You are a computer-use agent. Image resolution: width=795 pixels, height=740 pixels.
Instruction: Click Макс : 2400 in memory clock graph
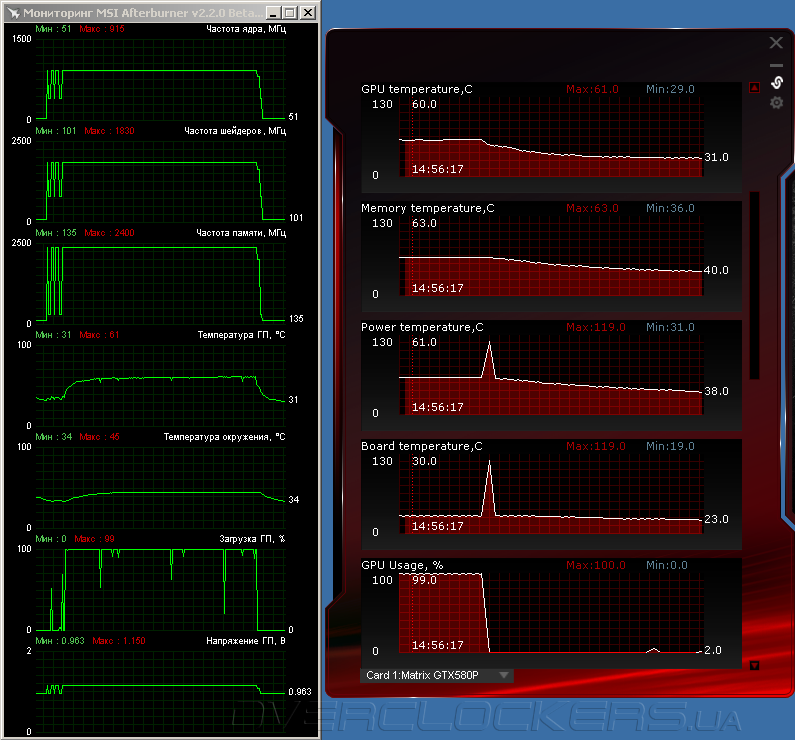pos(109,233)
